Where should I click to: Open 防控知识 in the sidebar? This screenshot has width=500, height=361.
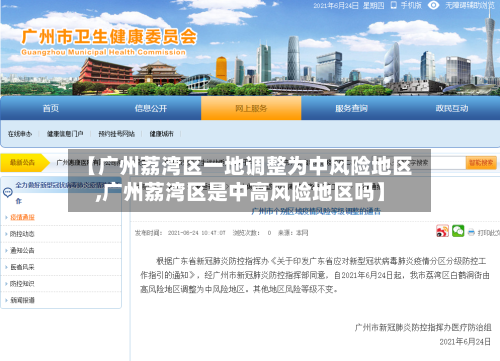pyautogui.click(x=22, y=284)
